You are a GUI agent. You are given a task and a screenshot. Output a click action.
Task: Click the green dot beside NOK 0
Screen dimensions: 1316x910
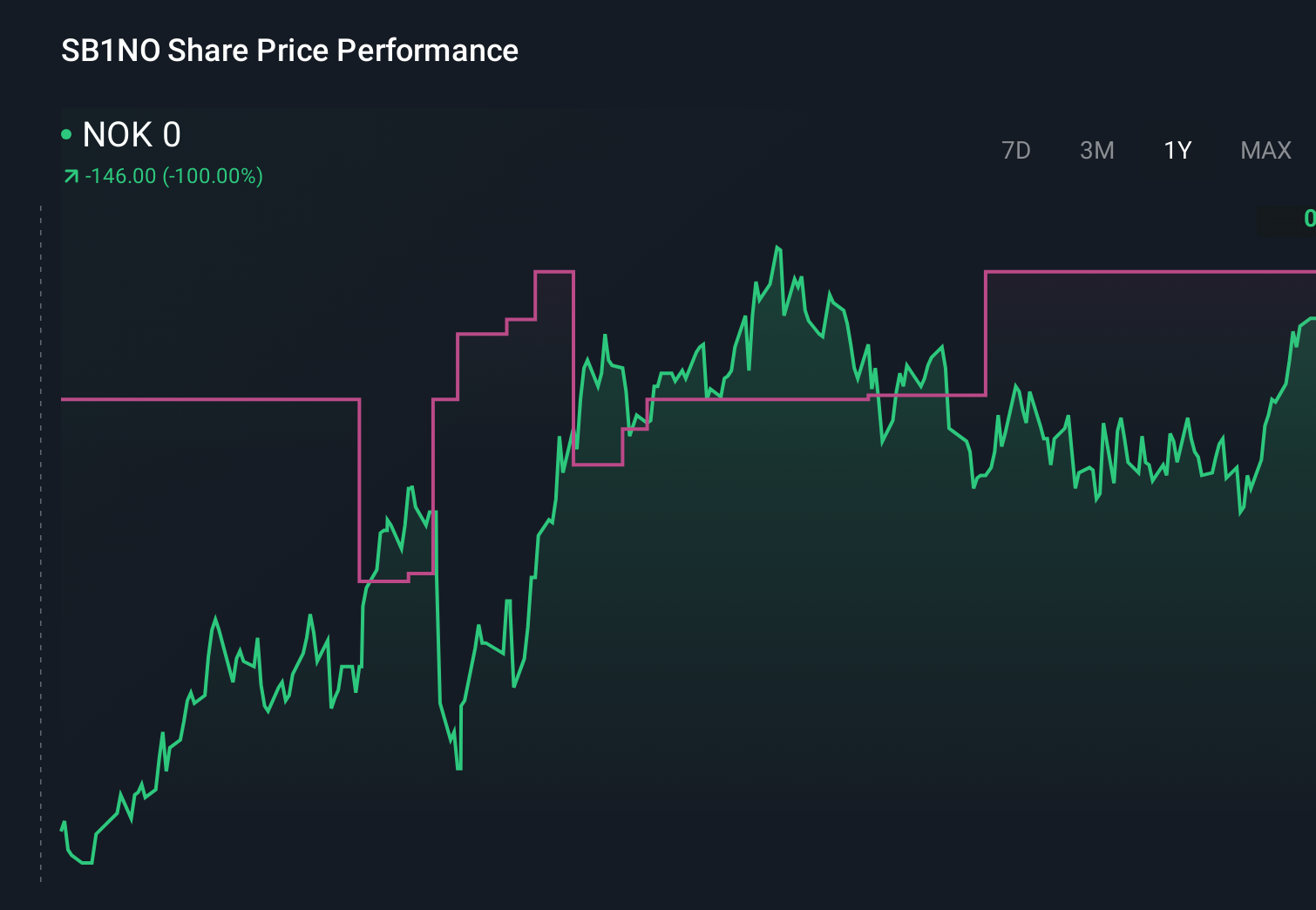[x=66, y=133]
